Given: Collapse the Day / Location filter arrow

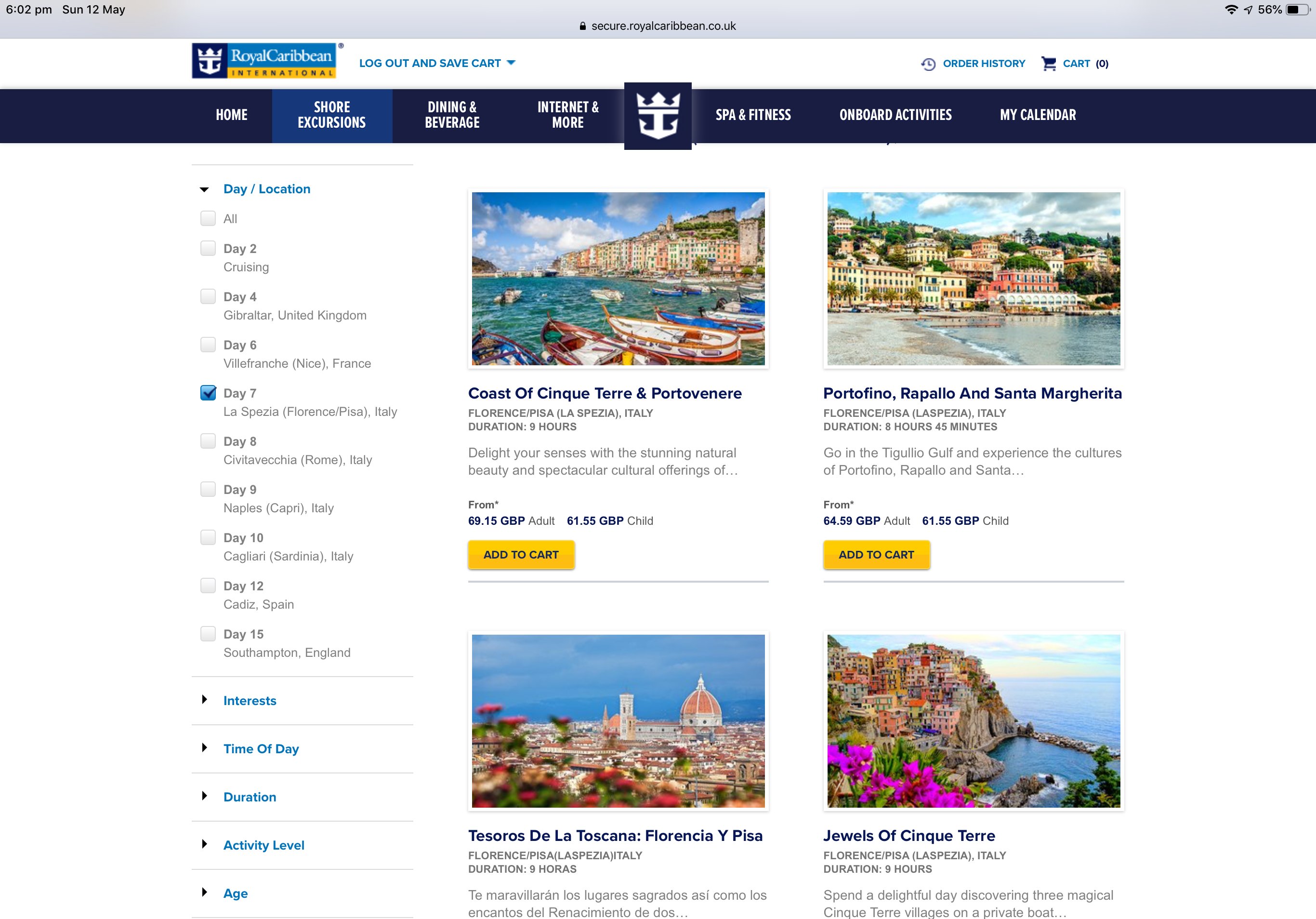Looking at the screenshot, I should pos(204,189).
